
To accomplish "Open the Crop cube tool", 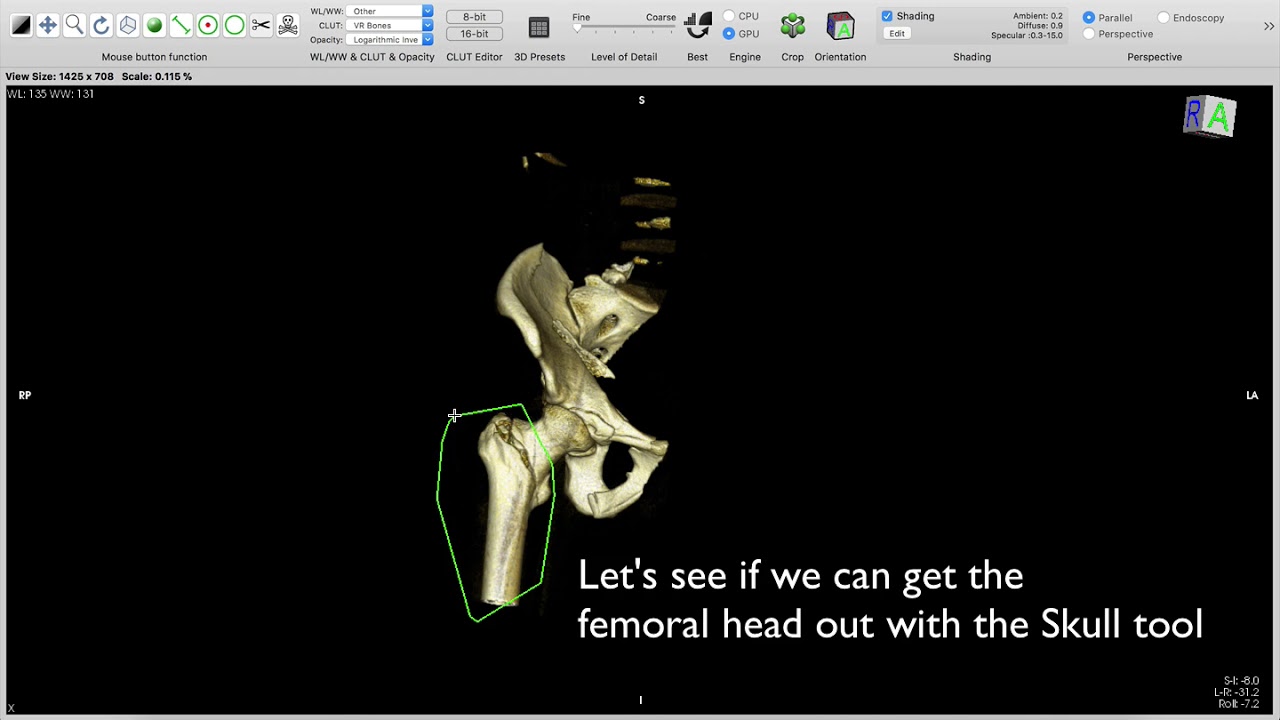I will tap(793, 26).
